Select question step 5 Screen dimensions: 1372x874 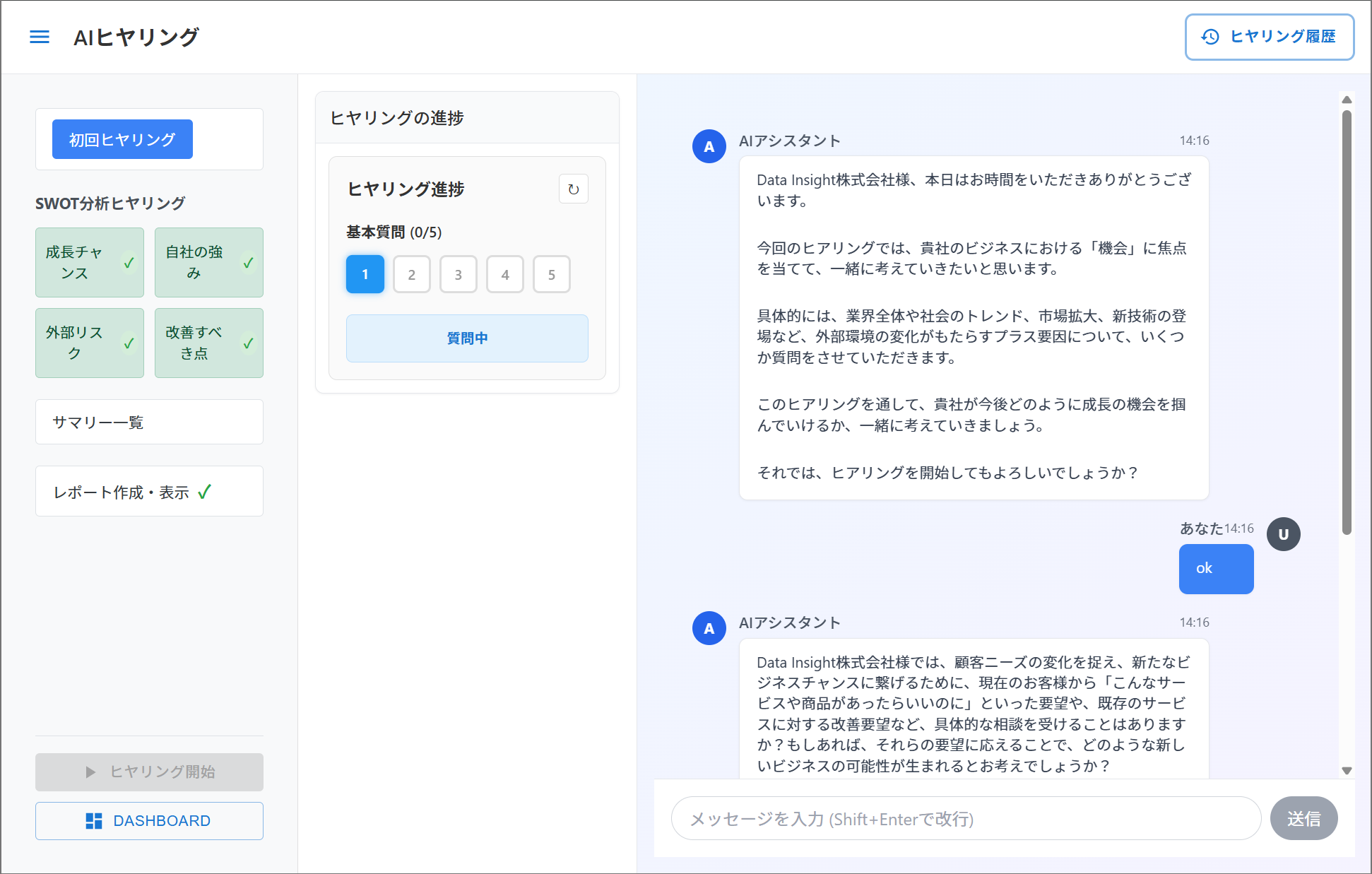[551, 274]
